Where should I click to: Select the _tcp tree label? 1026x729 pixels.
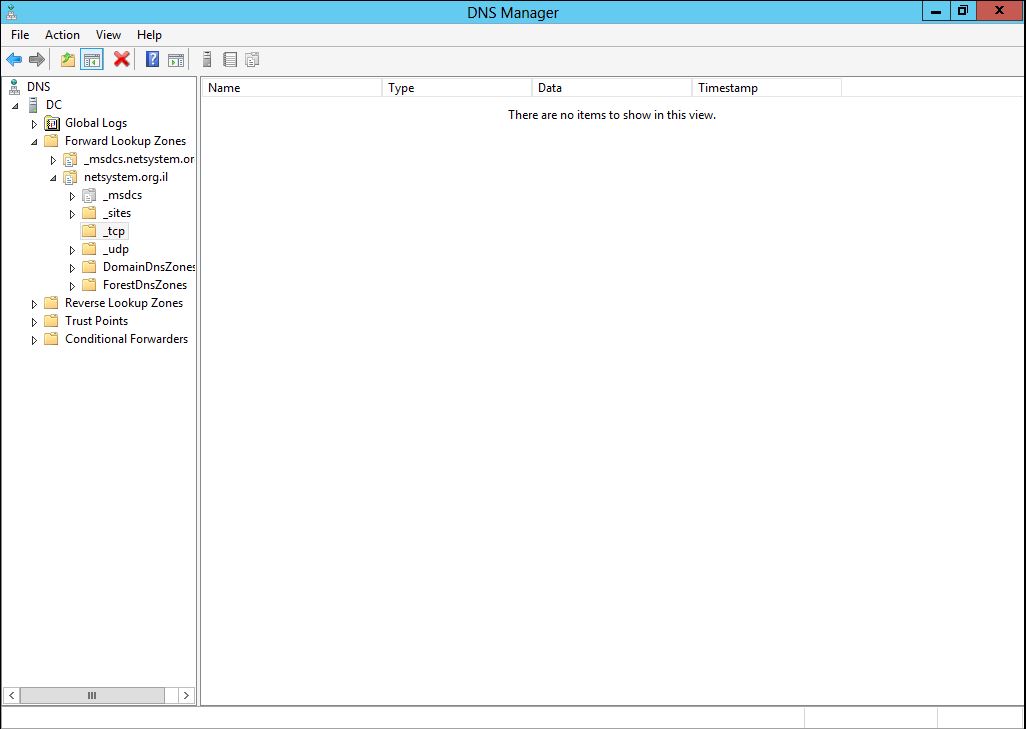(114, 231)
